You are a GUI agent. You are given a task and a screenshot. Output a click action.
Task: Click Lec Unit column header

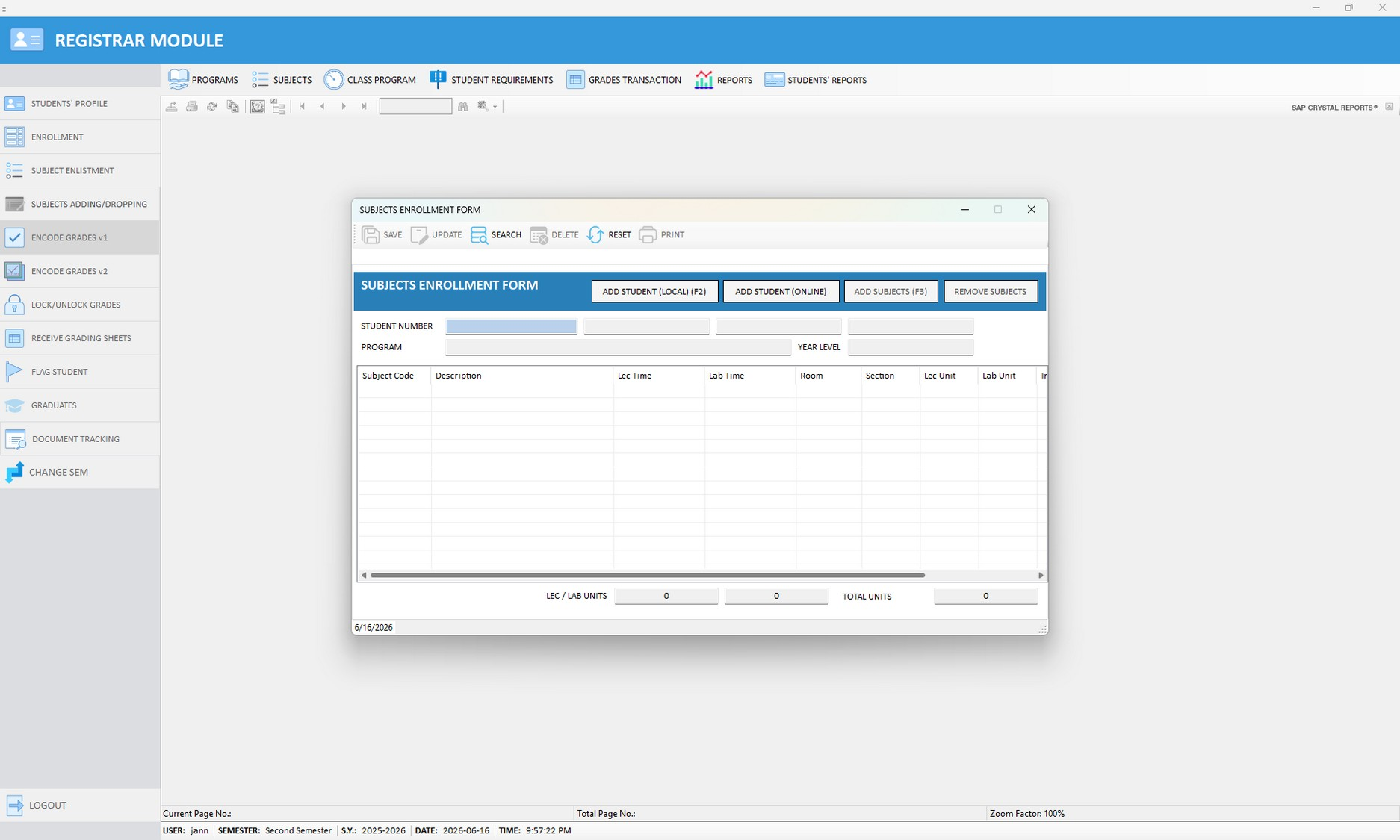[949, 376]
